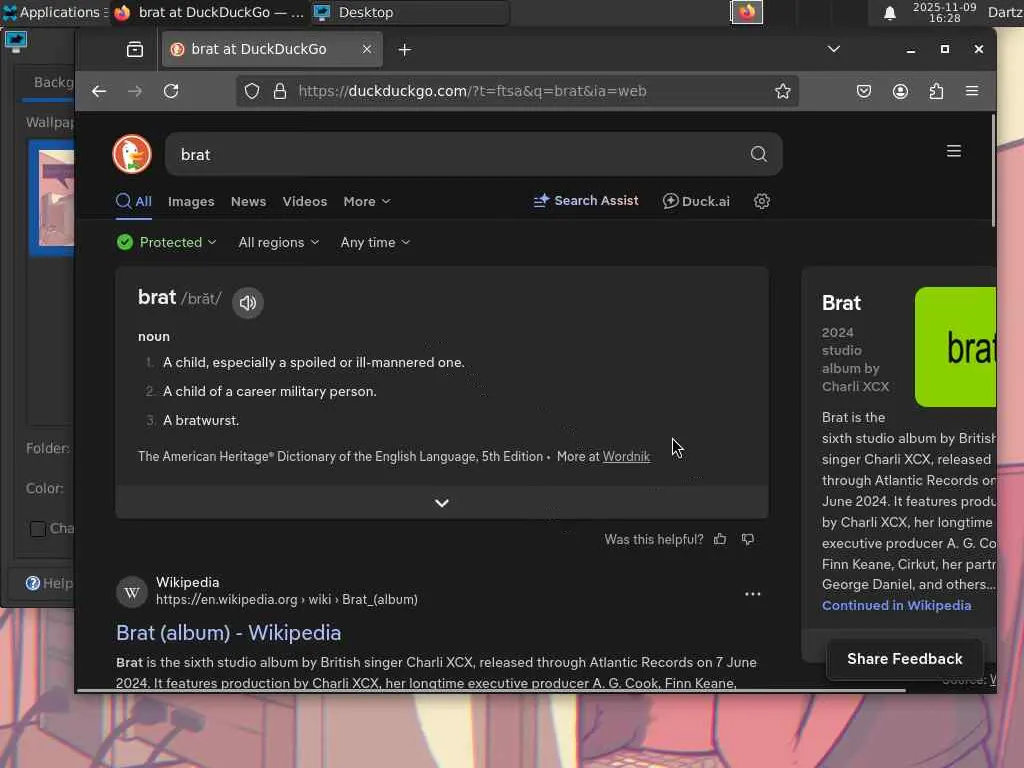
Task: Click the green brat album cover thumbnail
Action: (x=955, y=347)
